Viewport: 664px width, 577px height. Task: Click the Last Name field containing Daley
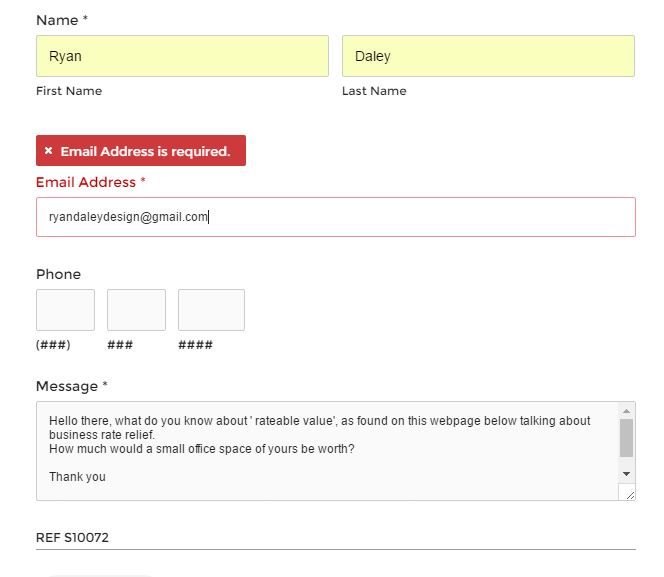point(488,56)
